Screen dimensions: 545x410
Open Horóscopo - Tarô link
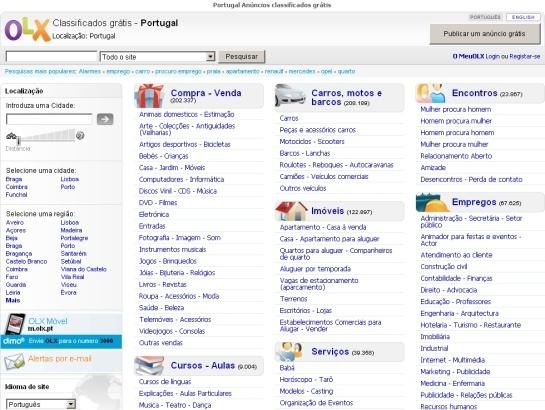[306, 379]
